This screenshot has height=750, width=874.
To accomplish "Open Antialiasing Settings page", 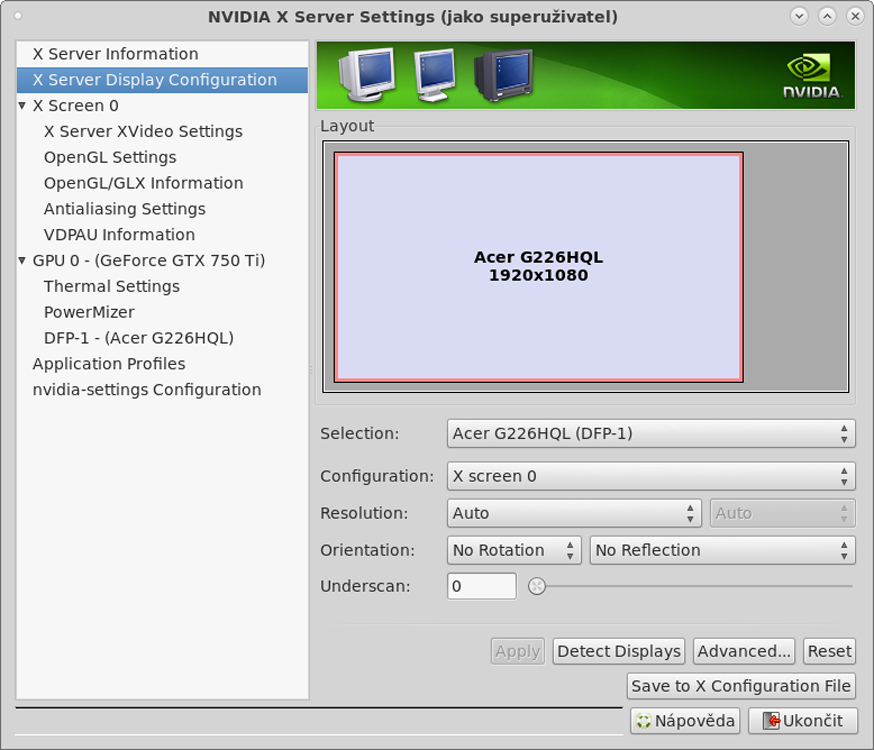I will pos(124,209).
